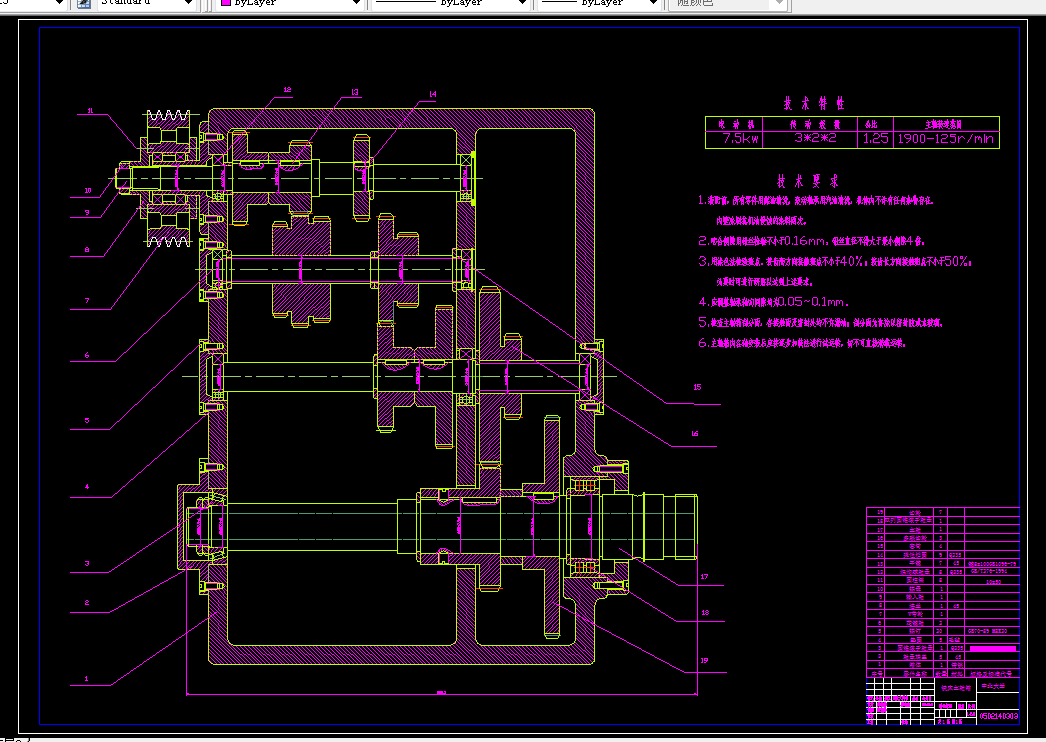Viewport: 1046px width, 742px height.
Task: Click the 技术特性 table heading
Action: pyautogui.click(x=814, y=103)
